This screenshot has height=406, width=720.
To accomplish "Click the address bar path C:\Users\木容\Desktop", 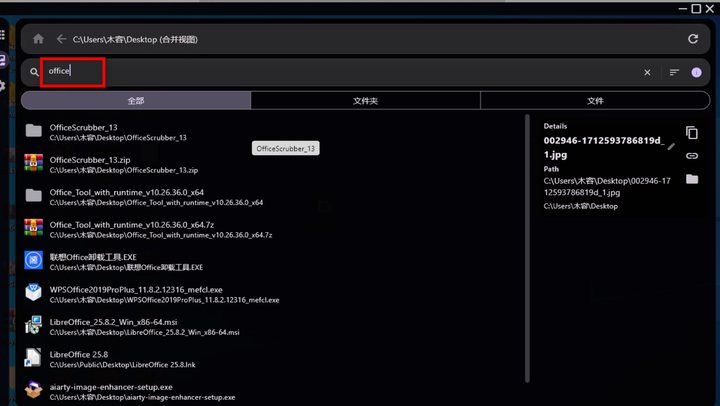I will [135, 39].
